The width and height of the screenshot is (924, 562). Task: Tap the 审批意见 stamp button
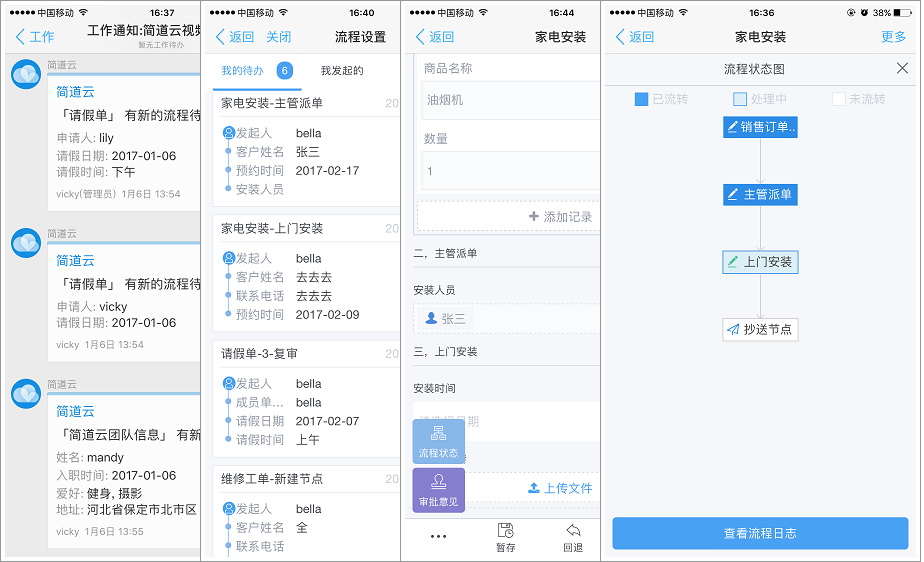438,490
